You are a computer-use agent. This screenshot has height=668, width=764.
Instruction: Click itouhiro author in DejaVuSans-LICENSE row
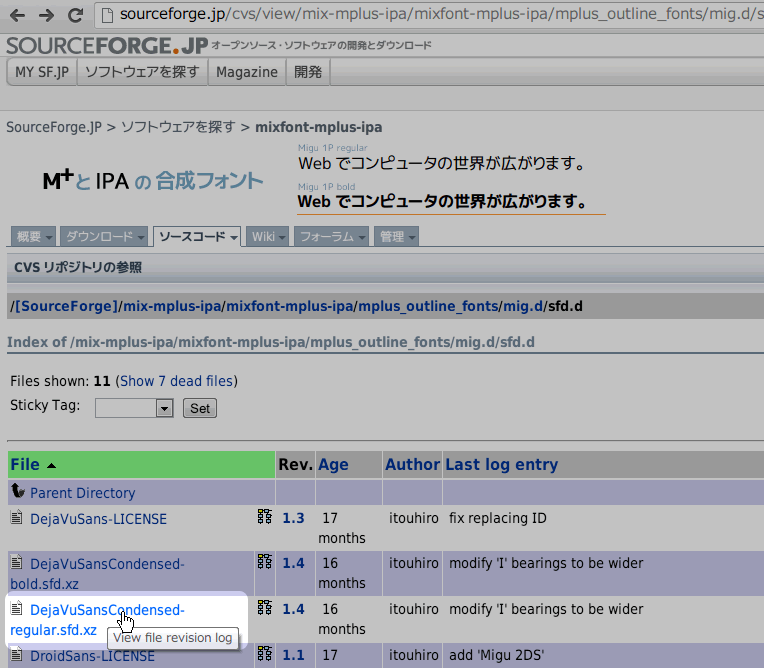tap(414, 517)
